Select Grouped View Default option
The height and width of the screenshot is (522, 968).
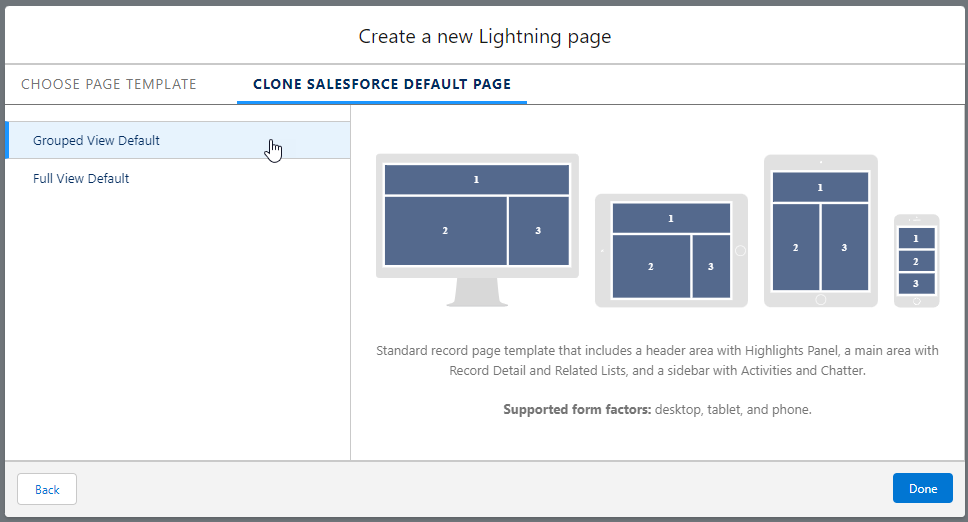(178, 140)
